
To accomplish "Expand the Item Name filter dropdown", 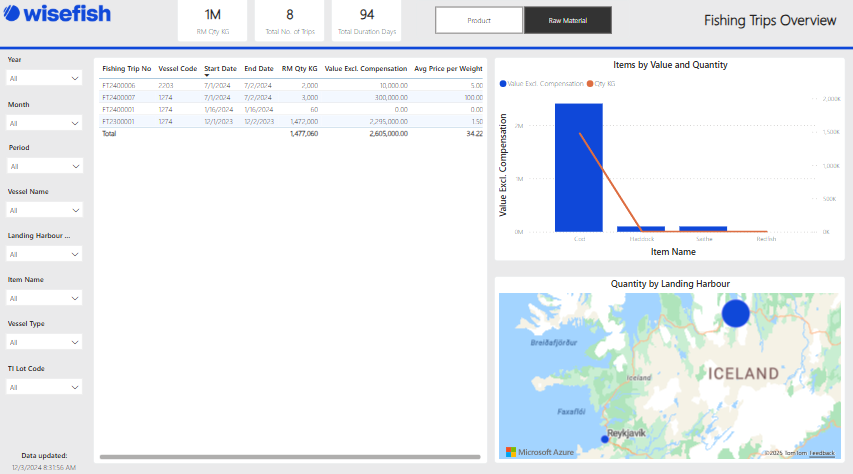I will pyautogui.click(x=44, y=298).
